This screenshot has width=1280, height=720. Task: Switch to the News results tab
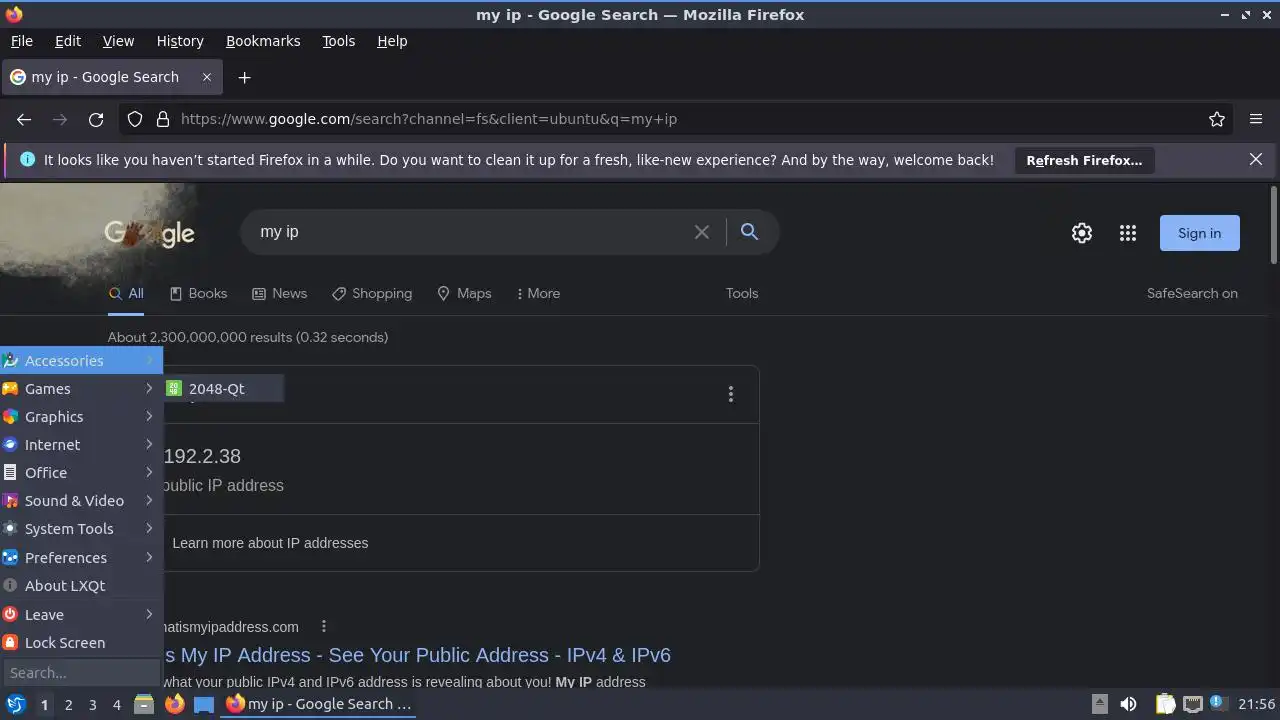[279, 293]
